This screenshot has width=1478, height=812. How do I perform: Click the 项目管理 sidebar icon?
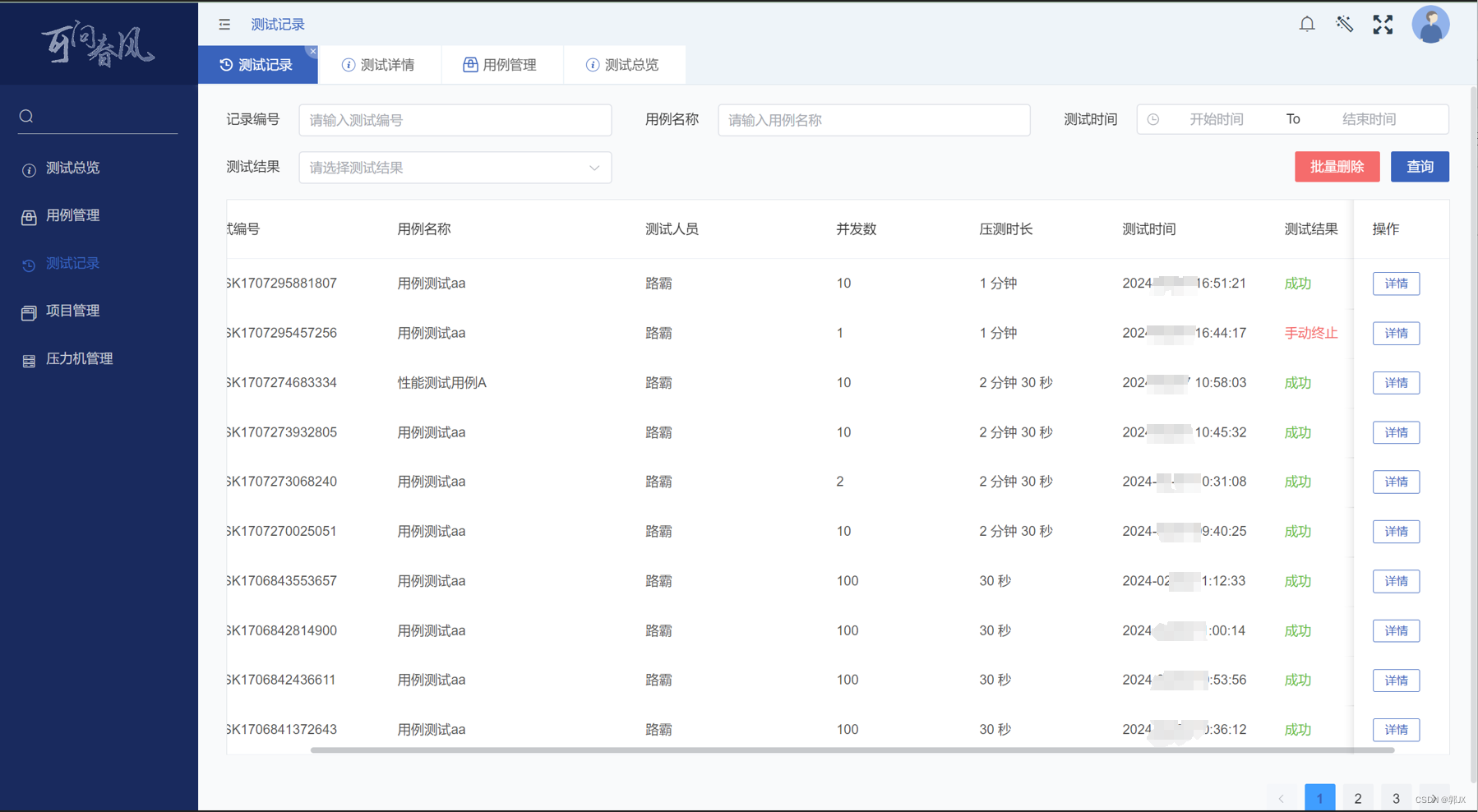pyautogui.click(x=29, y=312)
